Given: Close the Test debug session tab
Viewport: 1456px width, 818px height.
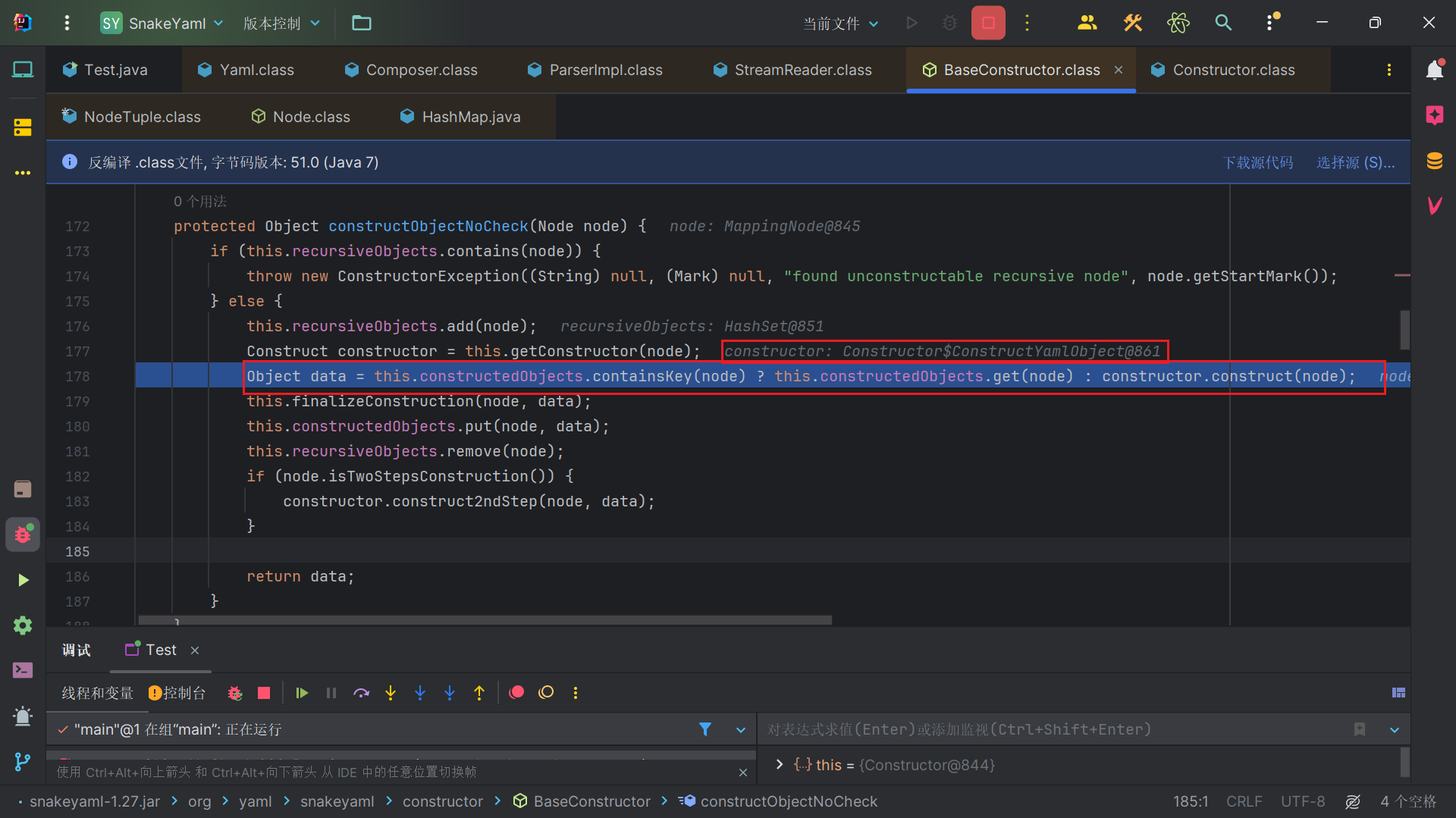Looking at the screenshot, I should 195,650.
